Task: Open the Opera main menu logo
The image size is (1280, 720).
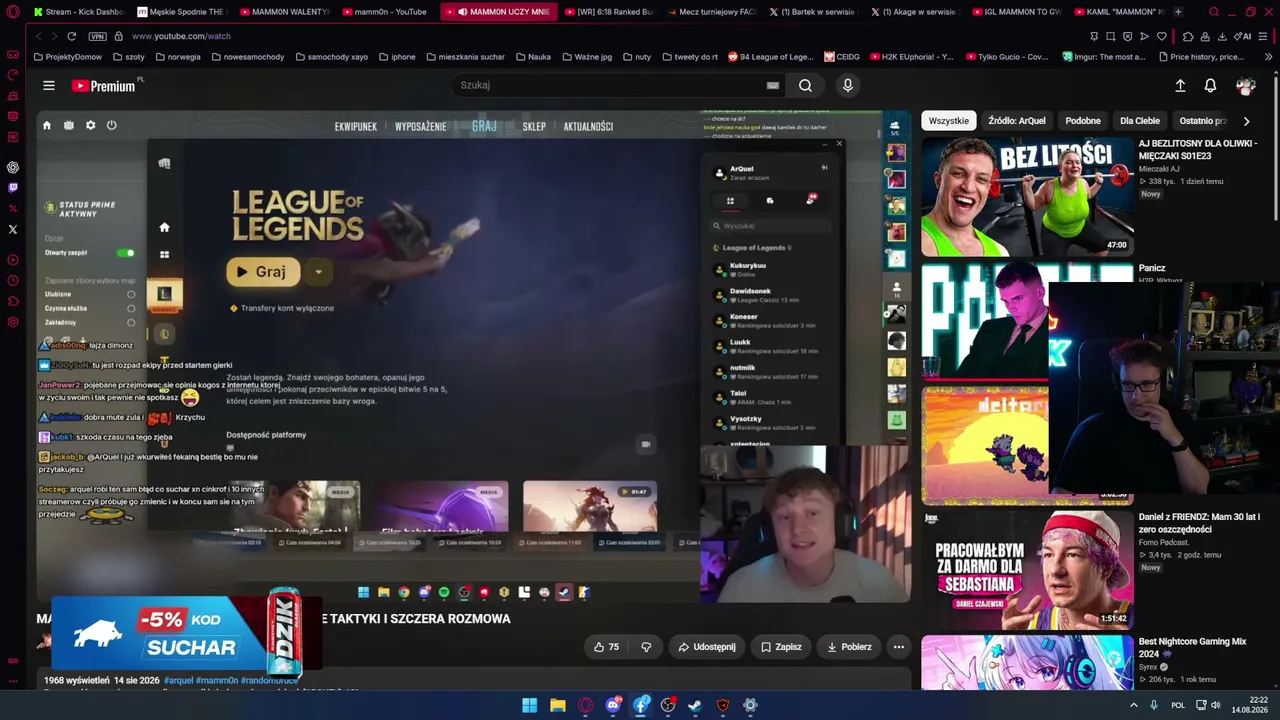Action: pyautogui.click(x=13, y=12)
